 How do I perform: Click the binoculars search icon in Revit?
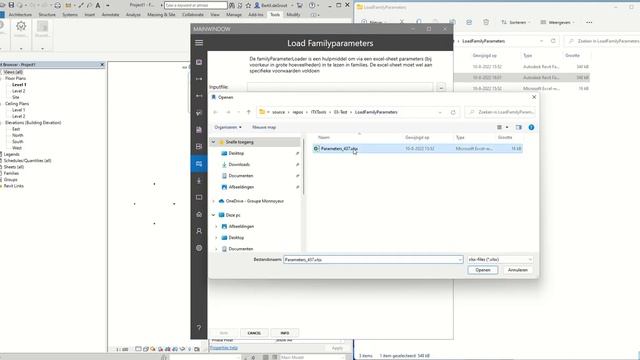click(x=232, y=5)
